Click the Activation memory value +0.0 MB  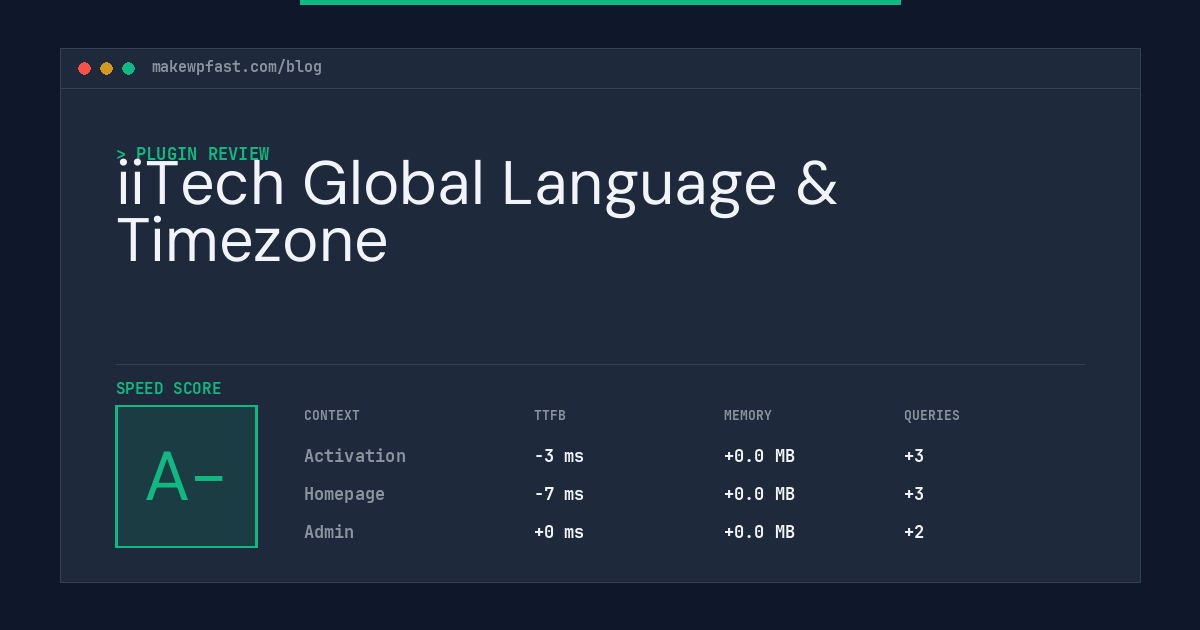point(759,456)
